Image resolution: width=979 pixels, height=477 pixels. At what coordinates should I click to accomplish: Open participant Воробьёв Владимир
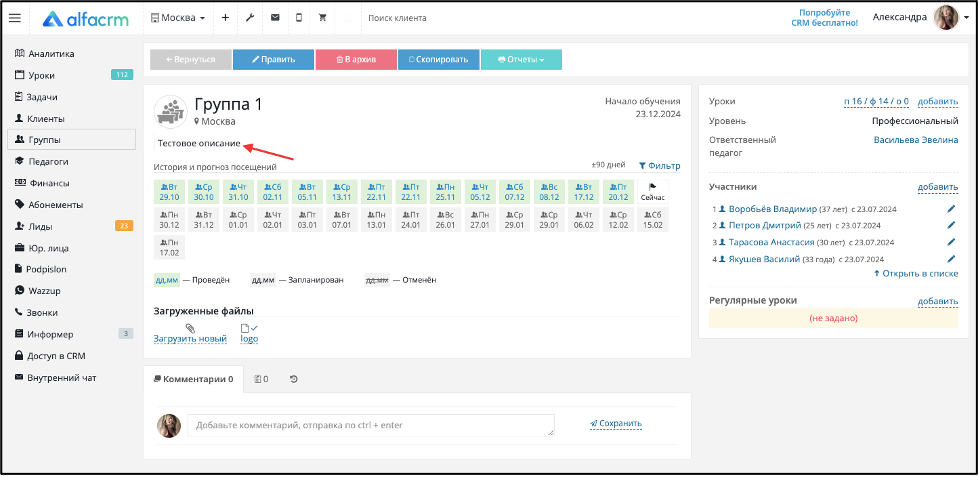(772, 209)
